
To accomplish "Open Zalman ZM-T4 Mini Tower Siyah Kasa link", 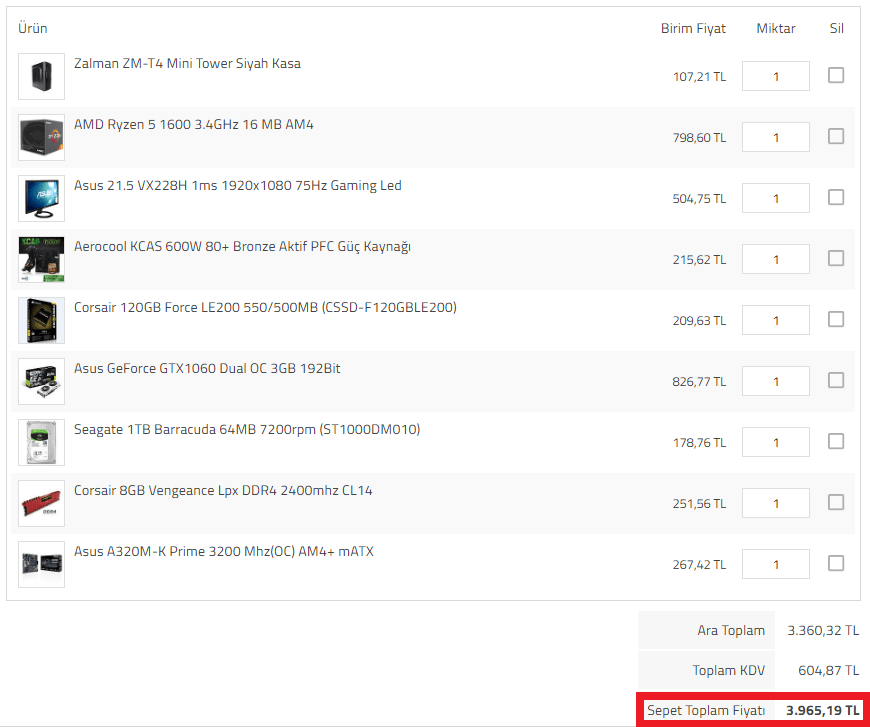I will click(x=188, y=64).
